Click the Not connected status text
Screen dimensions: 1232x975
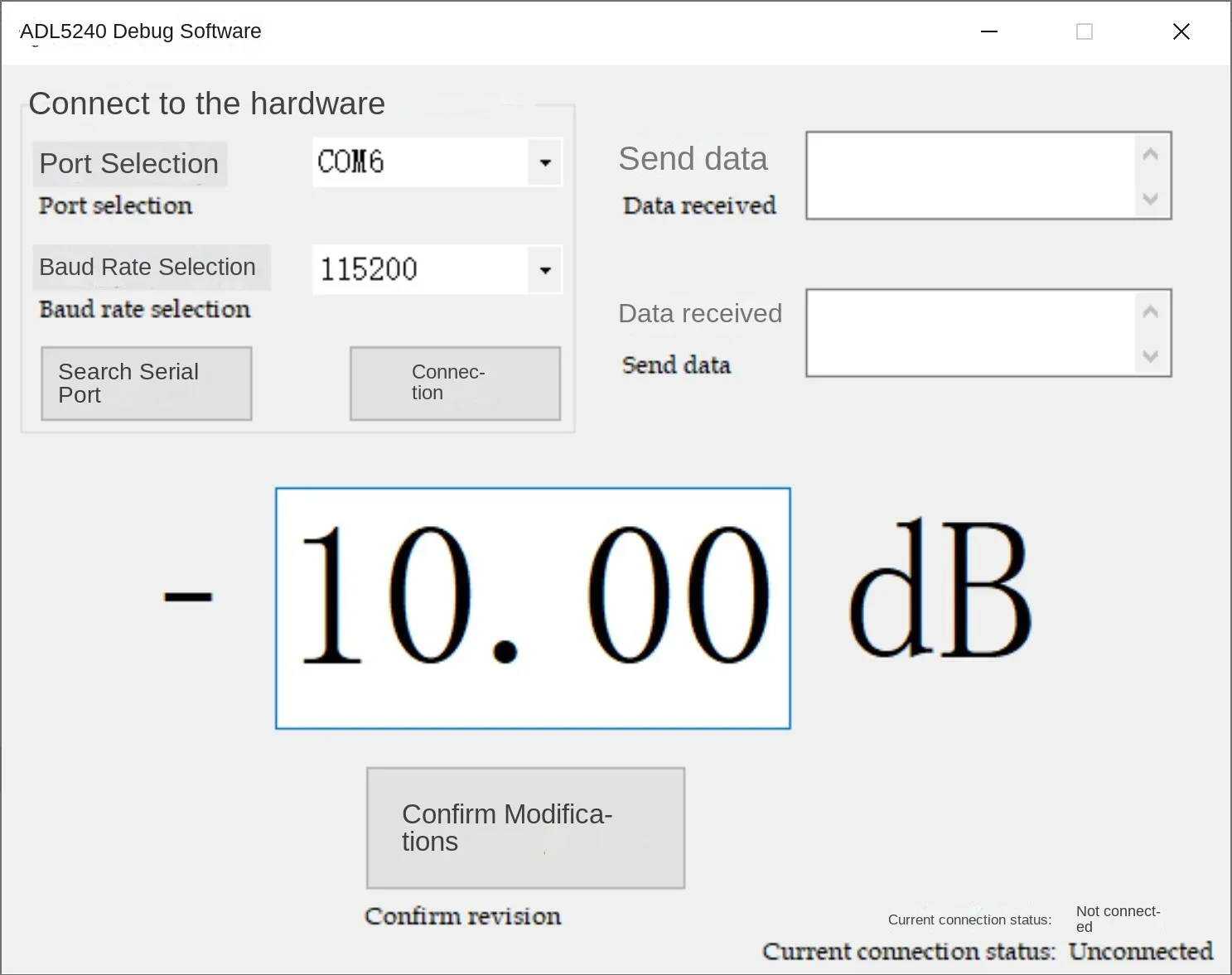(x=1118, y=919)
